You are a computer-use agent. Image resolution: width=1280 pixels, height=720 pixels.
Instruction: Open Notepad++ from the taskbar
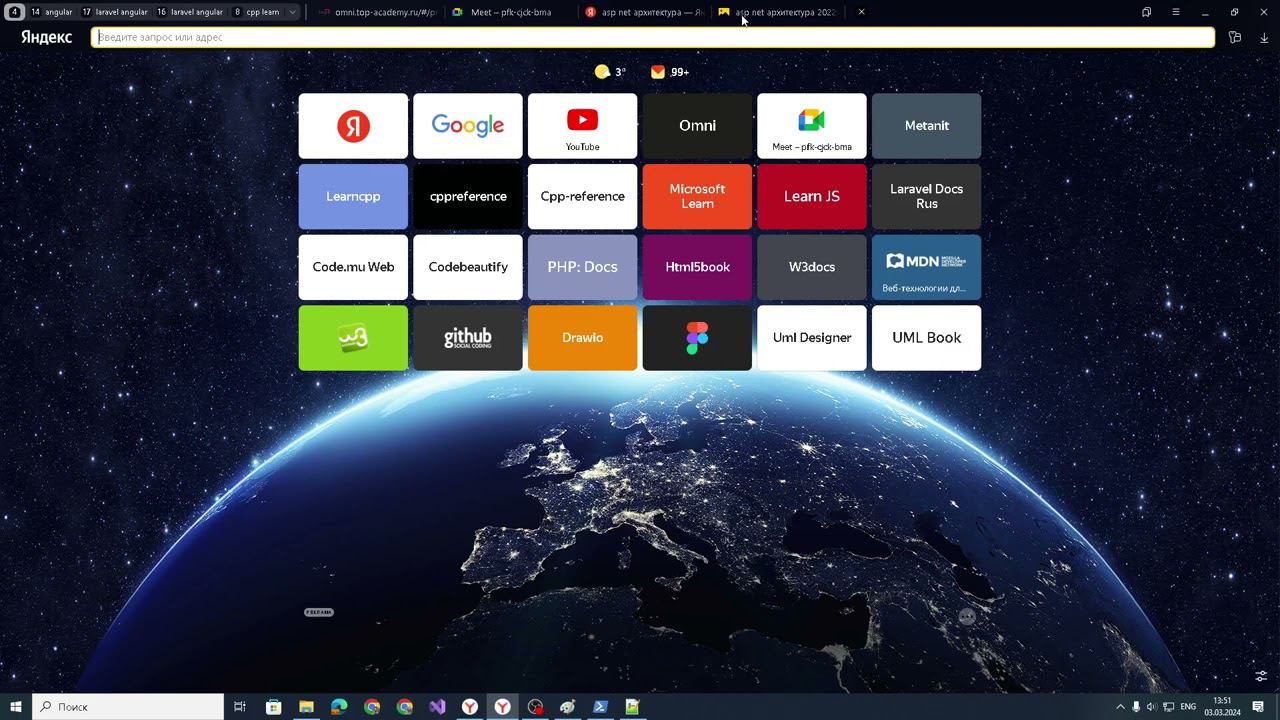tap(632, 706)
